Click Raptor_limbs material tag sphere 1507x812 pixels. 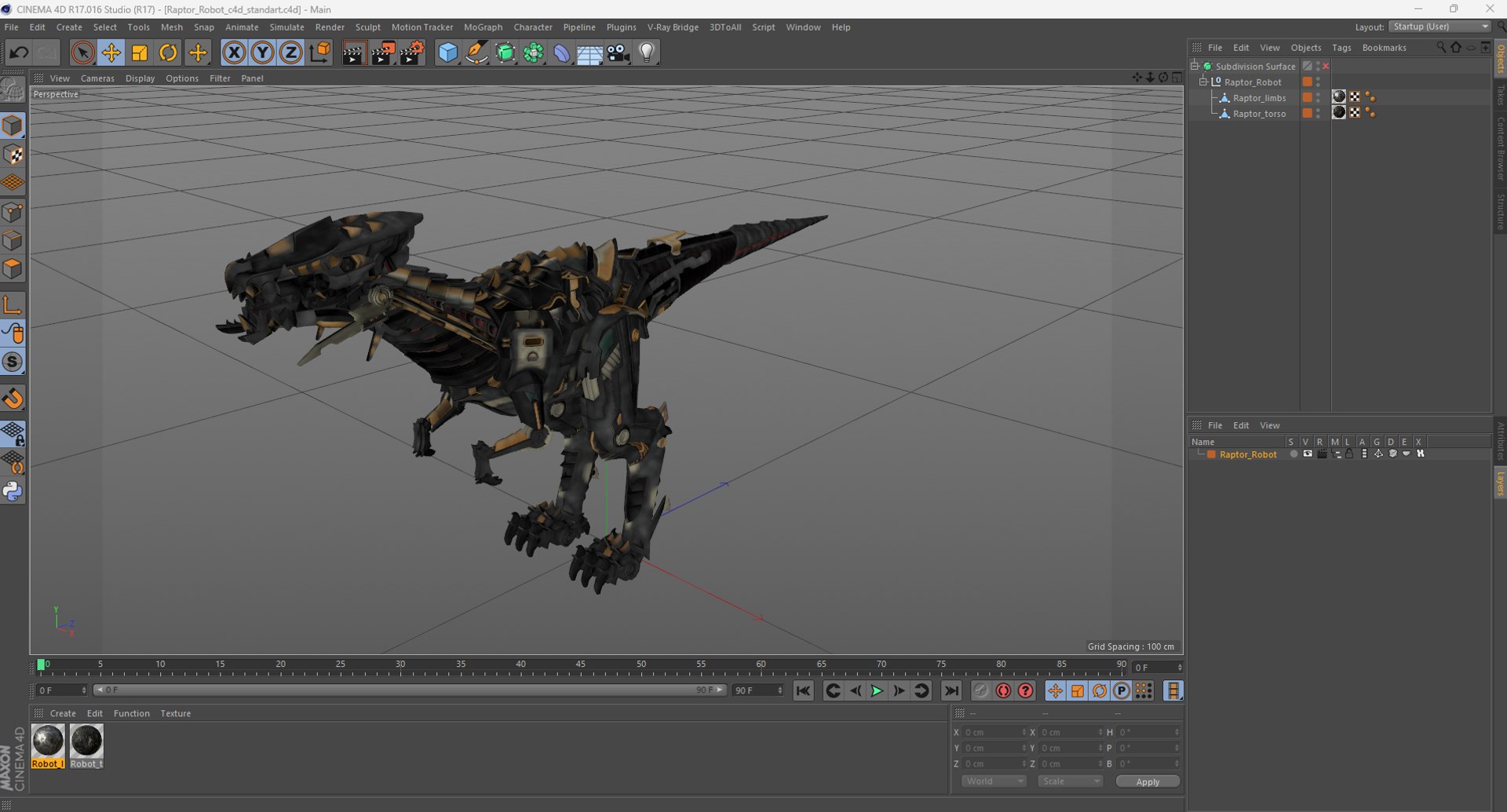pyautogui.click(x=1339, y=96)
